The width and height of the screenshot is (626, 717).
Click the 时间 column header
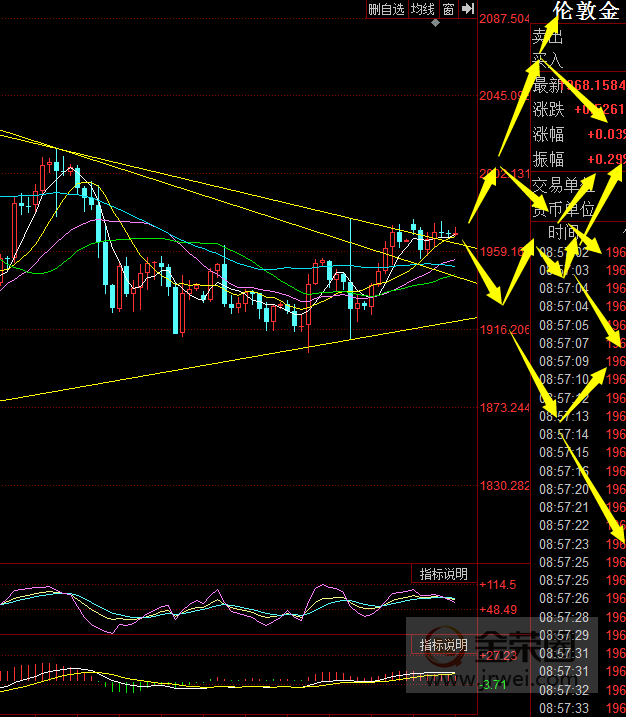pyautogui.click(x=560, y=232)
